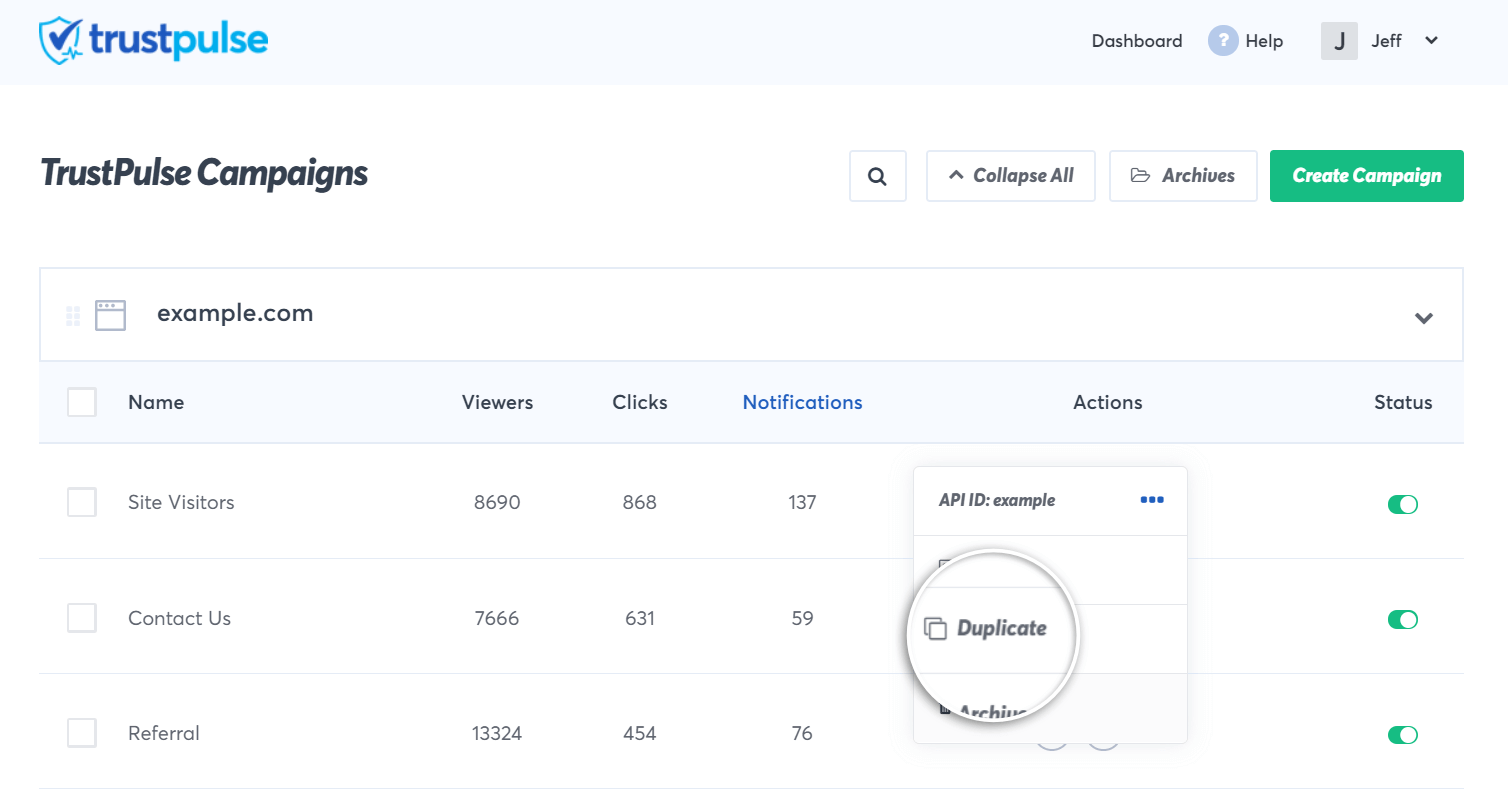
Task: Click the 631 clicks value
Action: tap(640, 618)
